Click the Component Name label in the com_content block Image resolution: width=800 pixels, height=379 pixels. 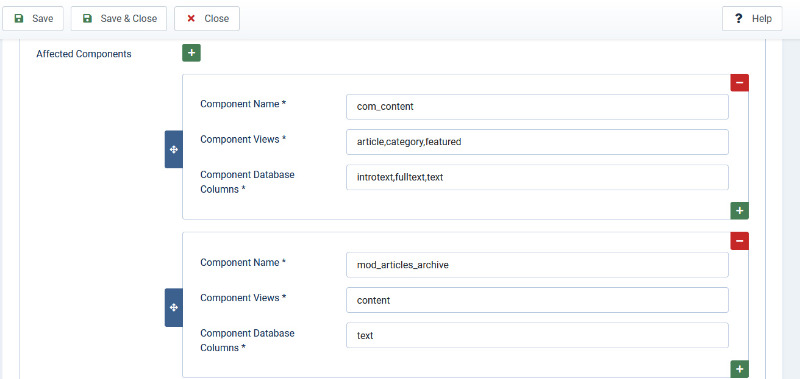pos(243,104)
